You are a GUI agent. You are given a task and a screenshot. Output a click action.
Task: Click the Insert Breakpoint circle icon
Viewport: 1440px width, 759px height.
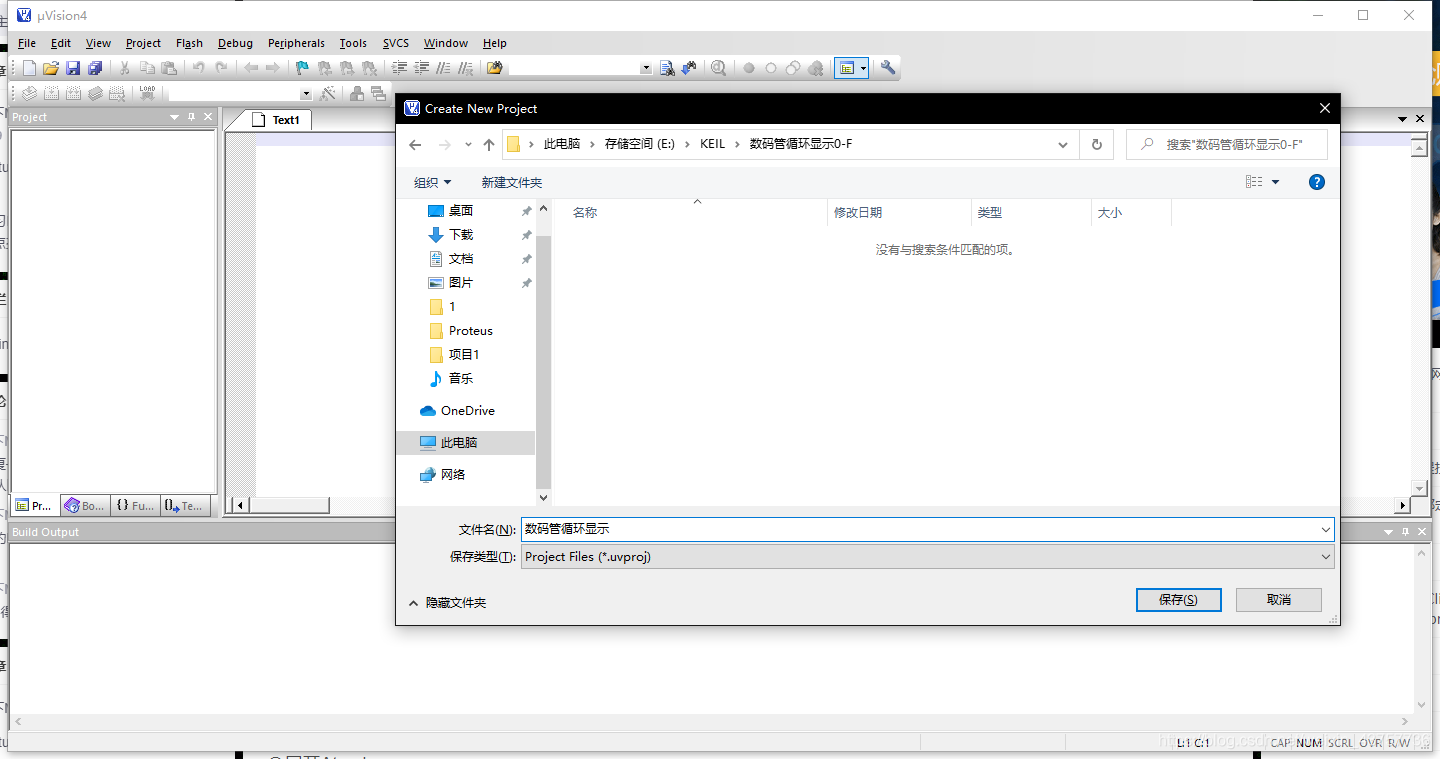tap(749, 68)
